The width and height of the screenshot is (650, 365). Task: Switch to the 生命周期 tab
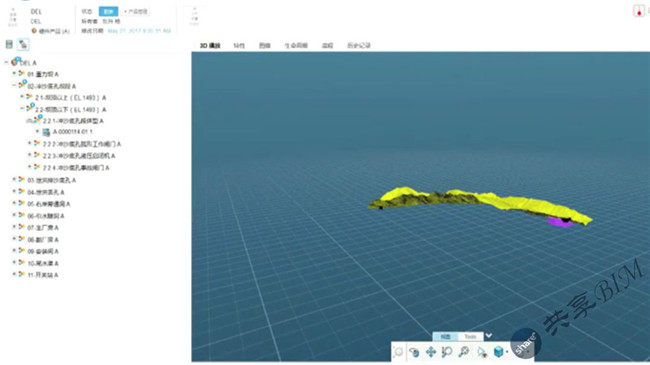(296, 46)
